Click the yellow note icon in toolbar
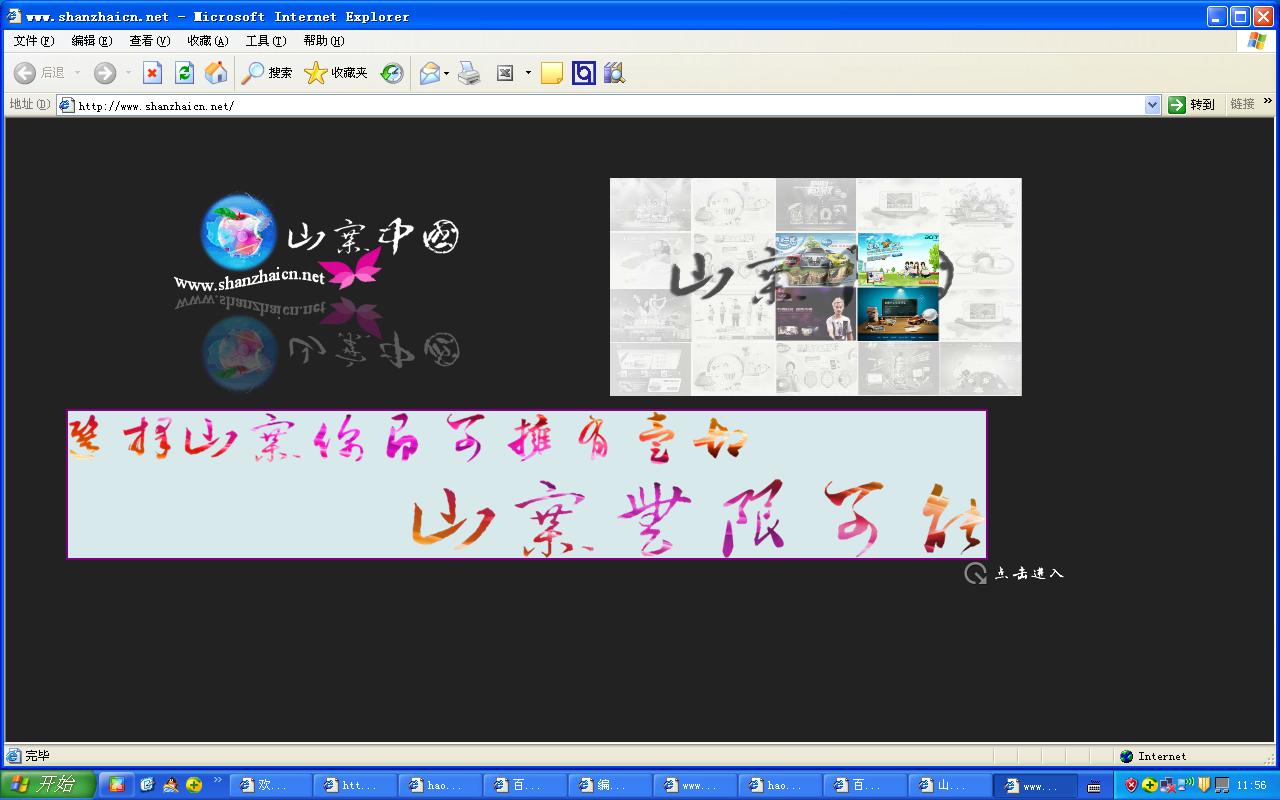Image resolution: width=1280 pixels, height=800 pixels. pos(551,73)
